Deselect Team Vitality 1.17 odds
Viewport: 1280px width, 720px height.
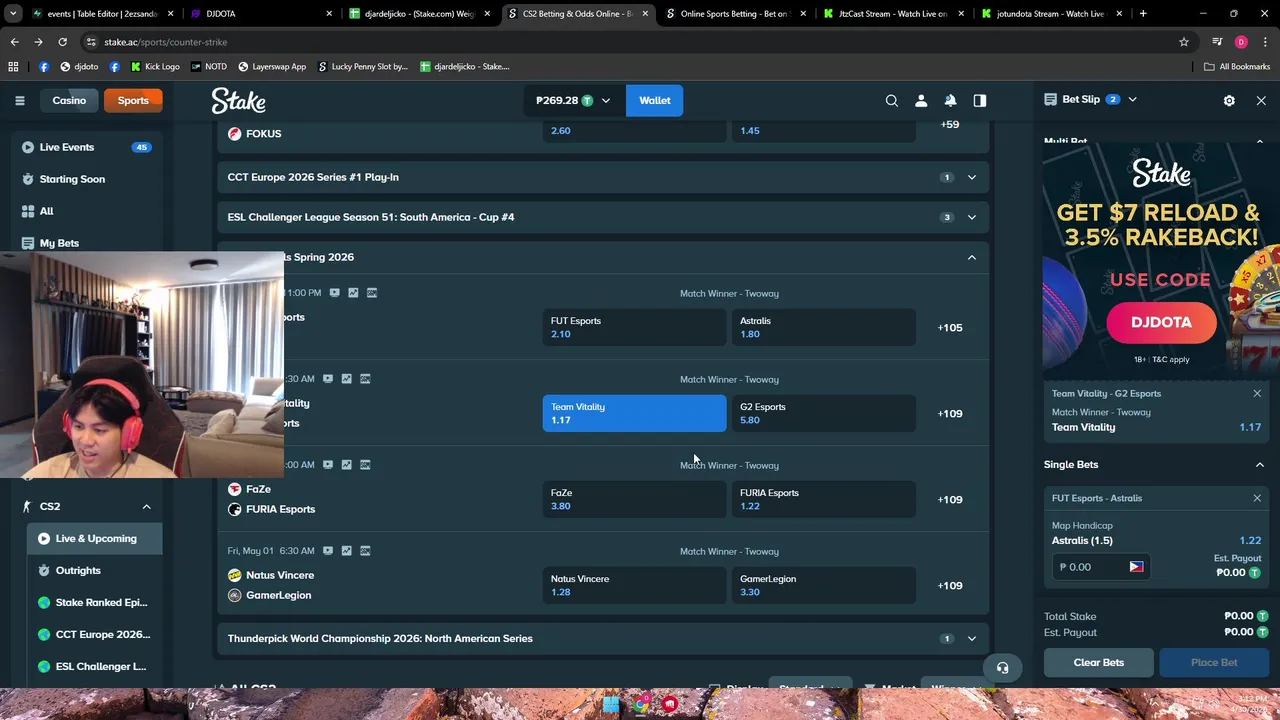[634, 413]
